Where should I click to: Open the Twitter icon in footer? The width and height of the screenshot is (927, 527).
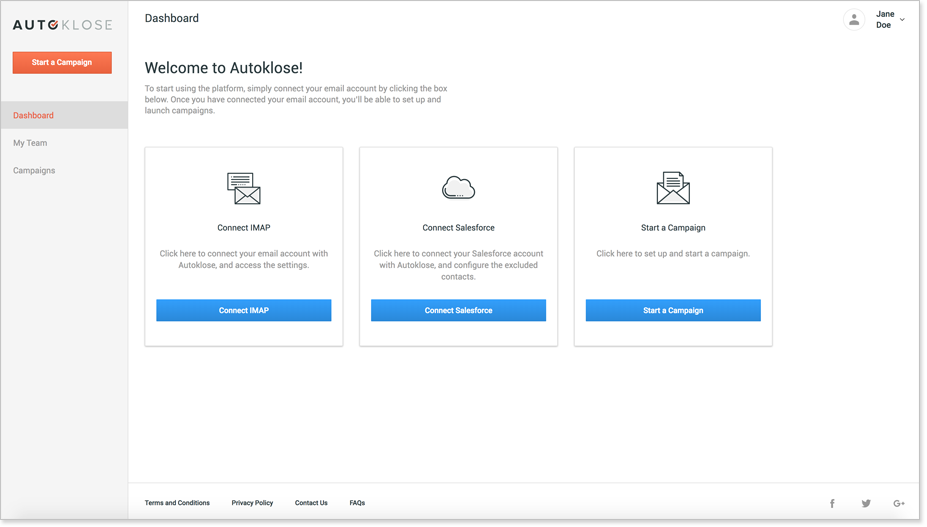pos(866,503)
